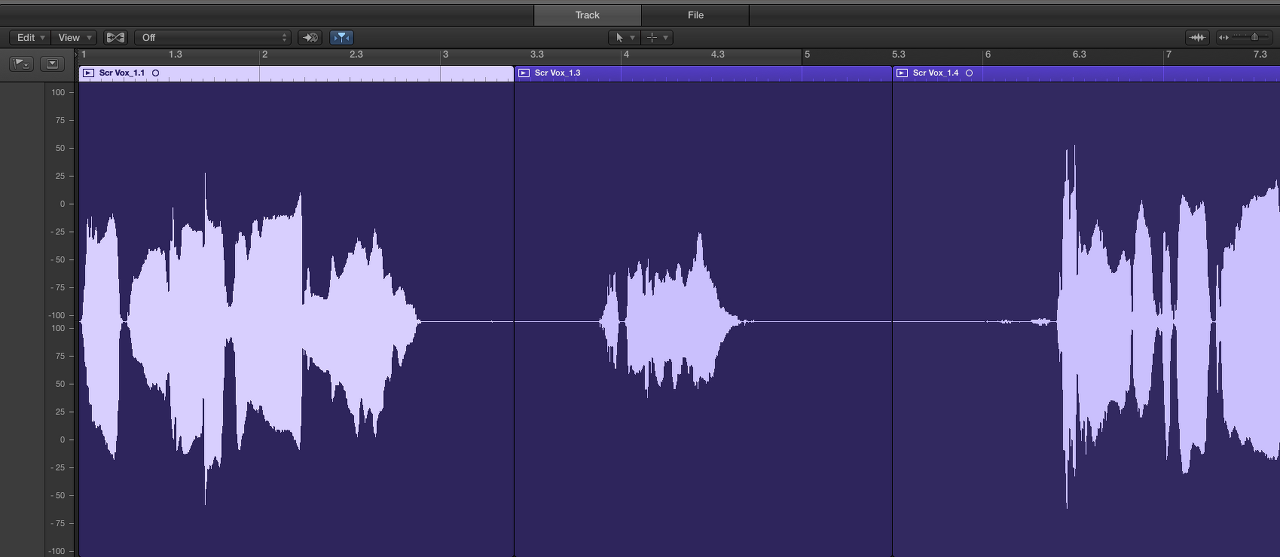Click position 3.3 in the ruler
Viewport: 1280px width, 557px height.
pyautogui.click(x=537, y=55)
